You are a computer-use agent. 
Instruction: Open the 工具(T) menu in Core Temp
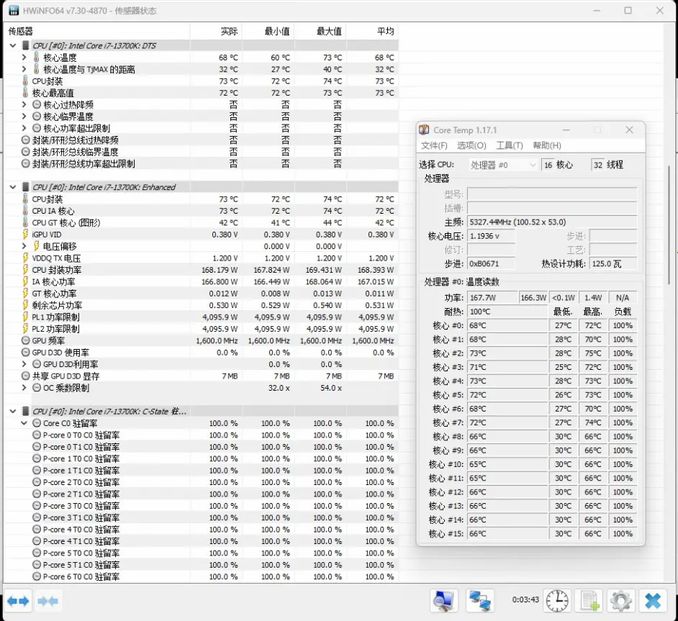click(x=509, y=146)
